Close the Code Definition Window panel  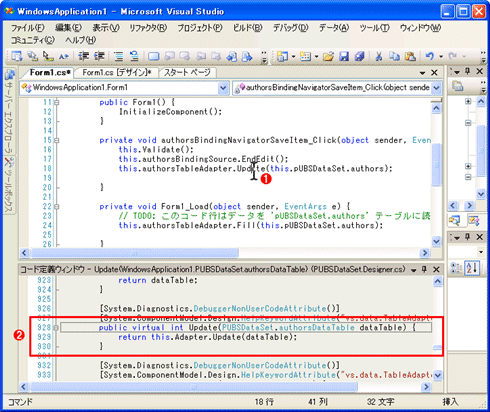[436, 269]
